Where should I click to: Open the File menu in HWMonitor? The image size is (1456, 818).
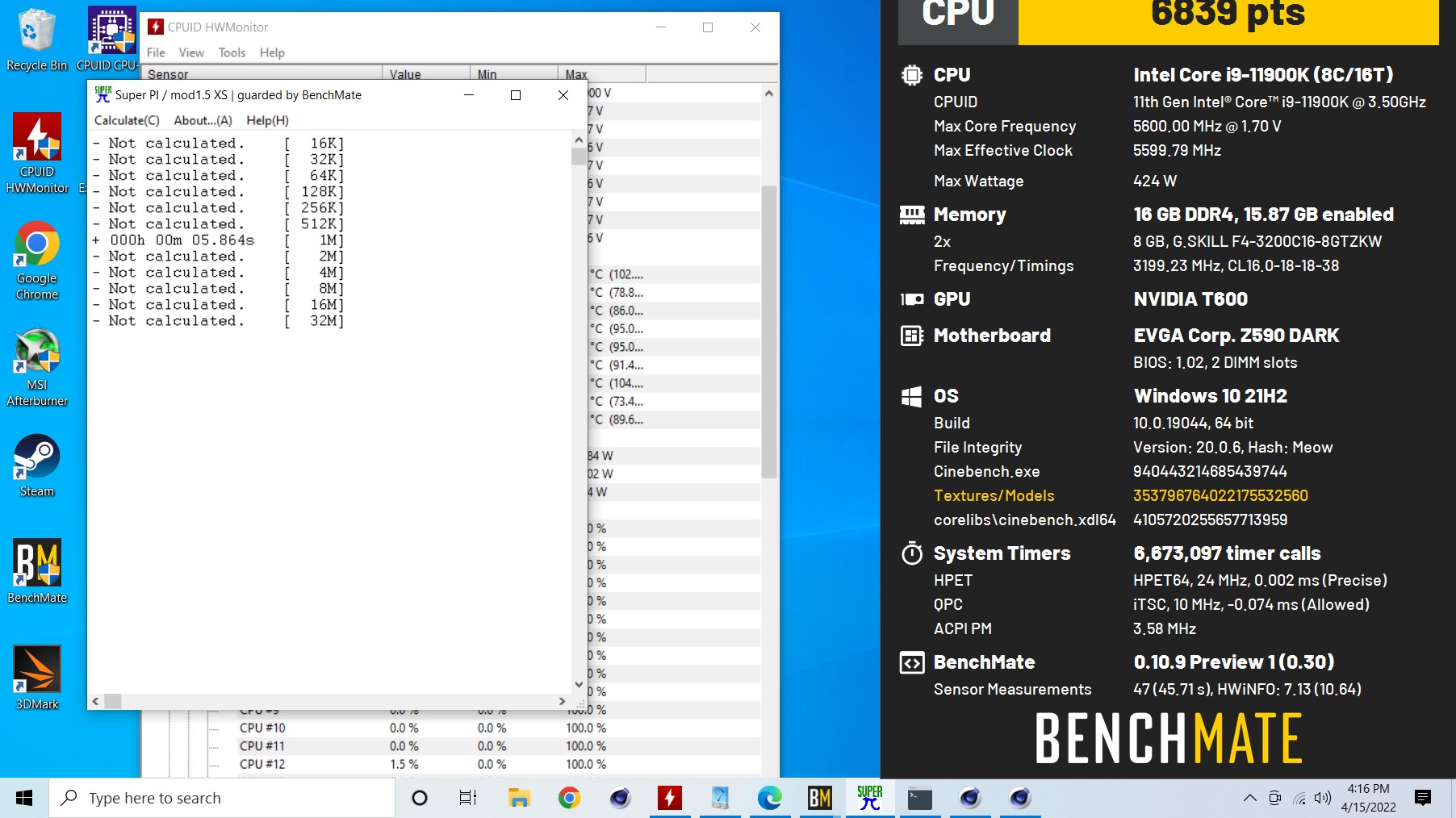click(156, 52)
